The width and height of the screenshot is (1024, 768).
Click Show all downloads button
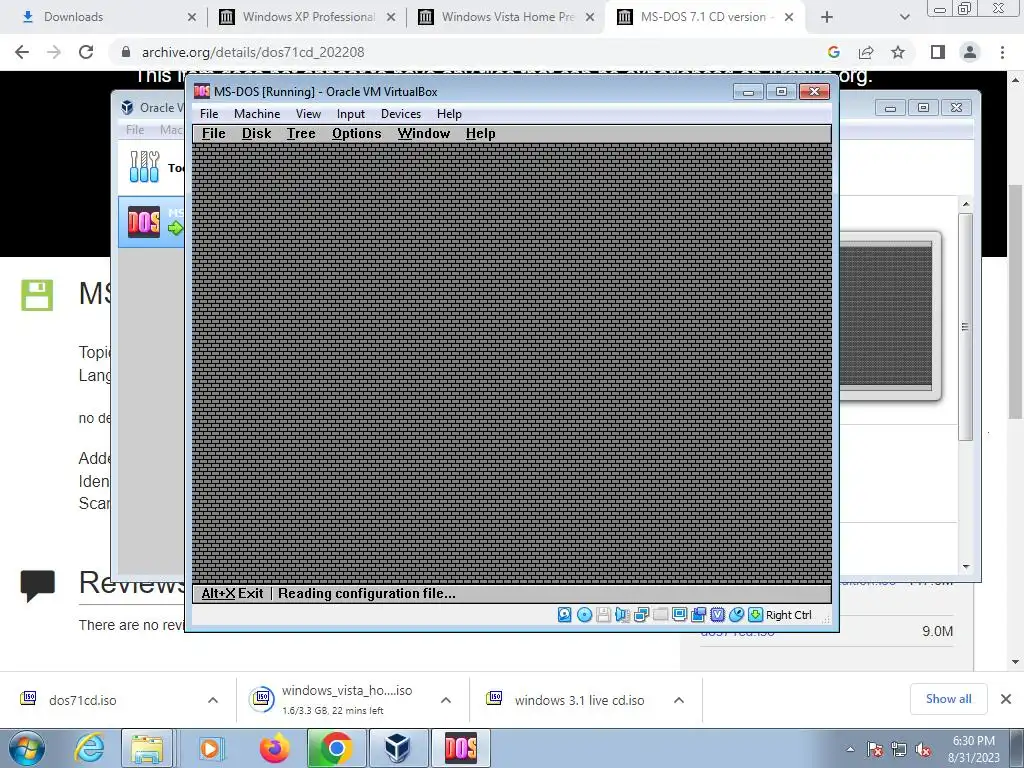[x=948, y=699]
